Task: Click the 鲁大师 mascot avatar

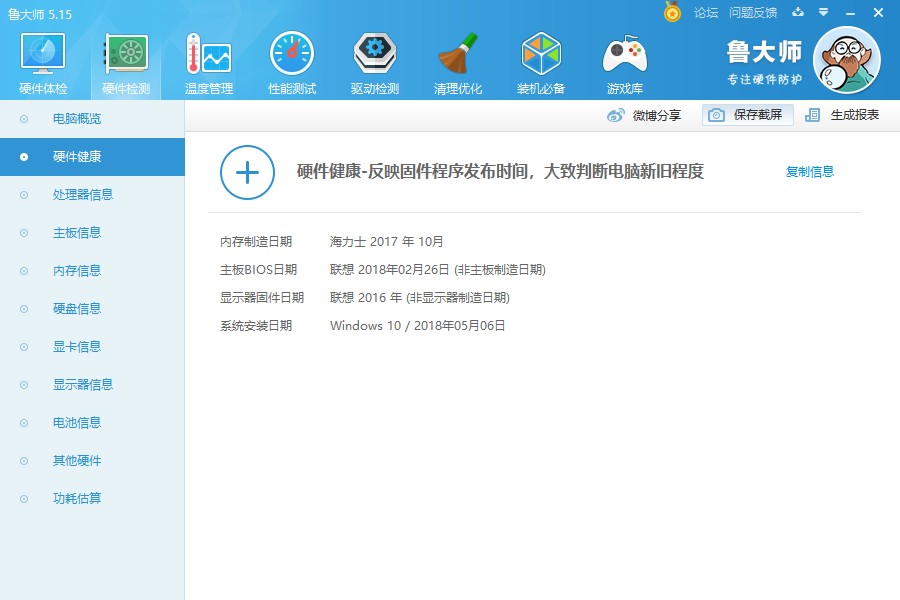Action: pos(847,60)
